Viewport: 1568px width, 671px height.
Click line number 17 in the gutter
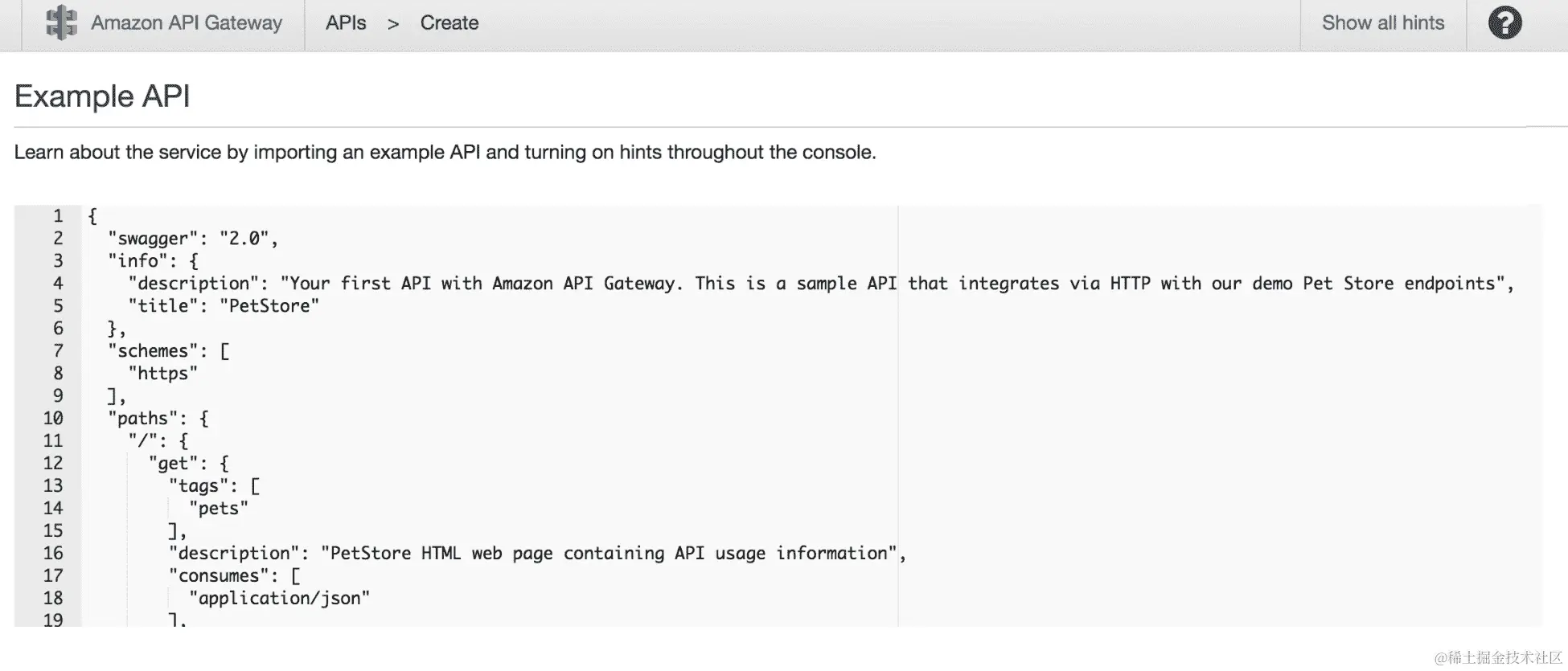click(53, 575)
